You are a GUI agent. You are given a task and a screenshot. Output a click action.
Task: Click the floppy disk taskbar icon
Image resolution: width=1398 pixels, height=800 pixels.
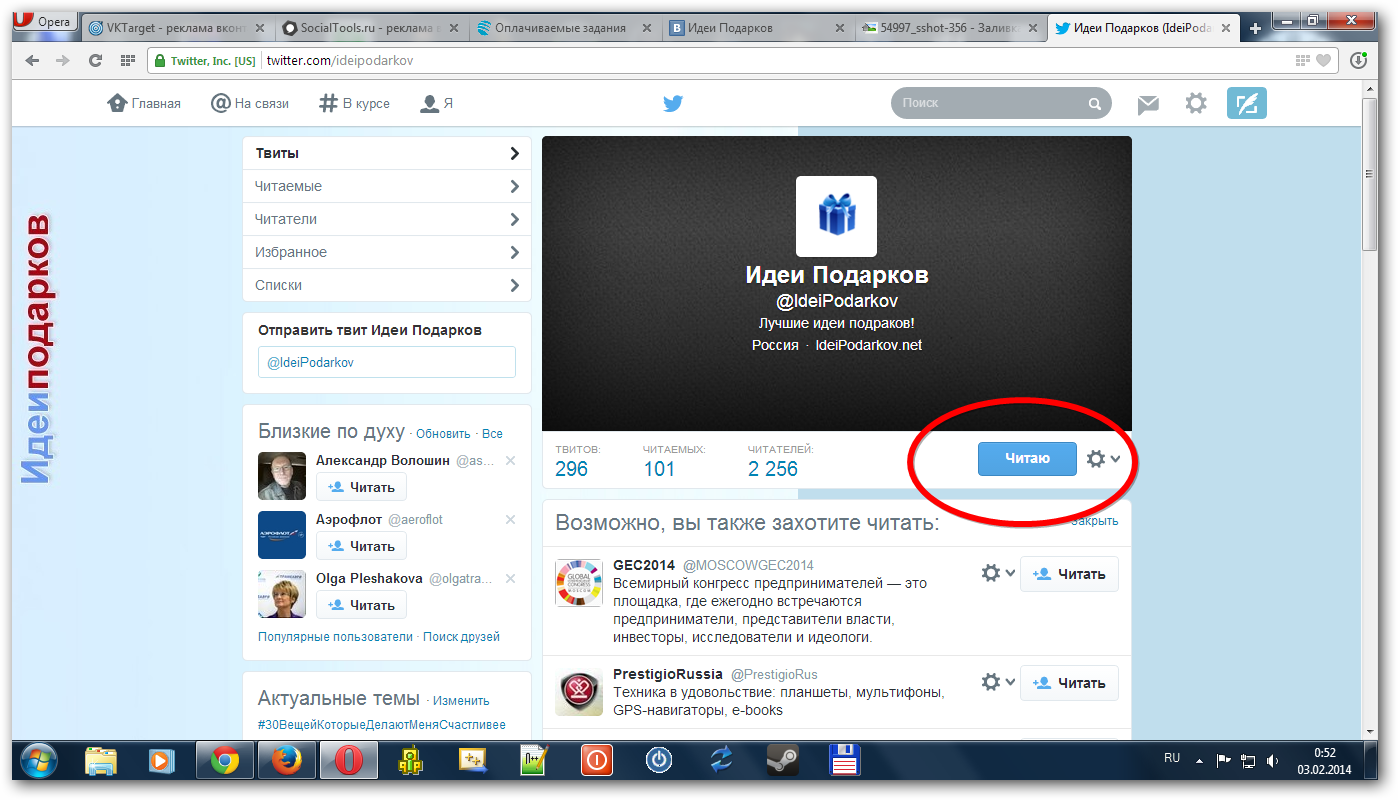click(x=845, y=761)
